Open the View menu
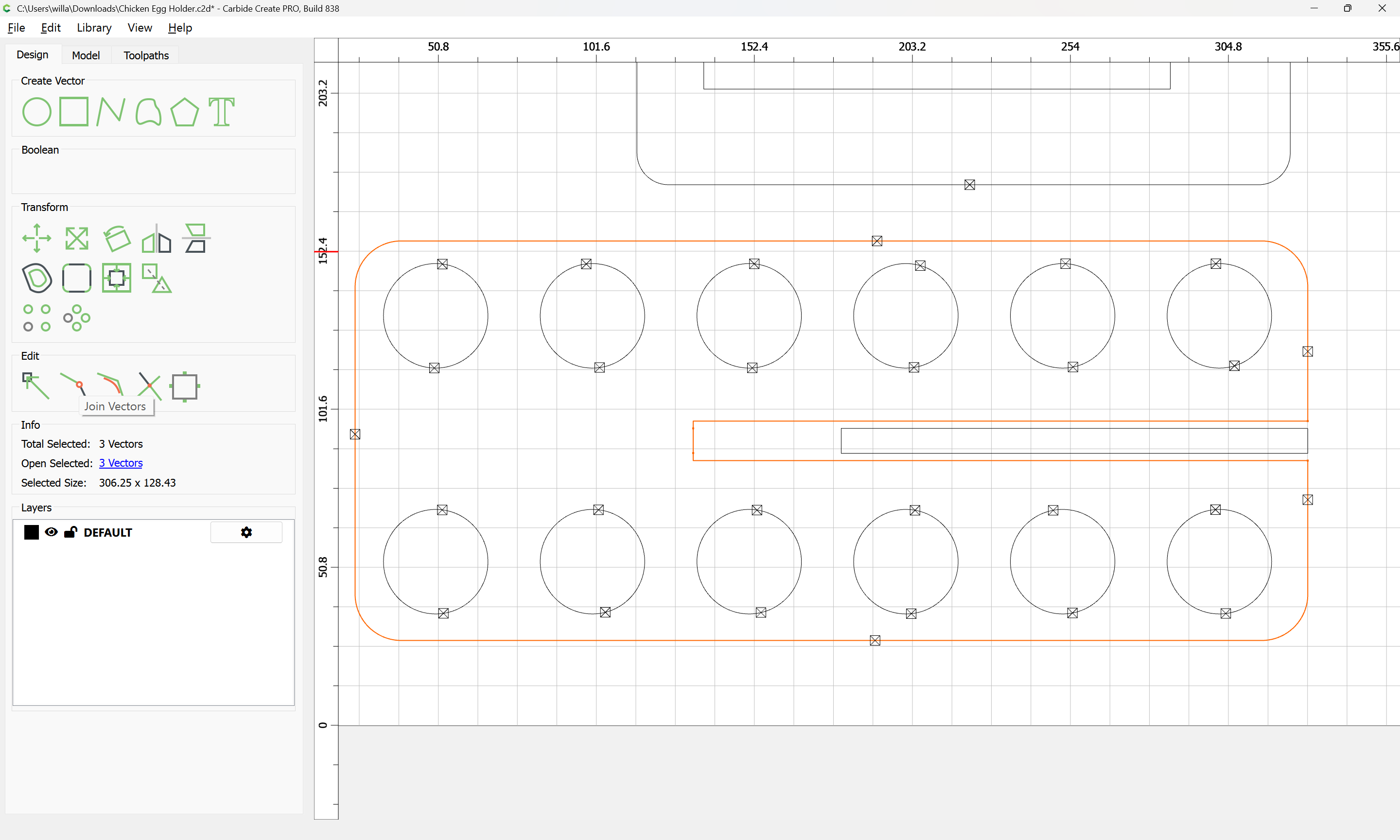This screenshot has width=1400, height=840. (139, 28)
